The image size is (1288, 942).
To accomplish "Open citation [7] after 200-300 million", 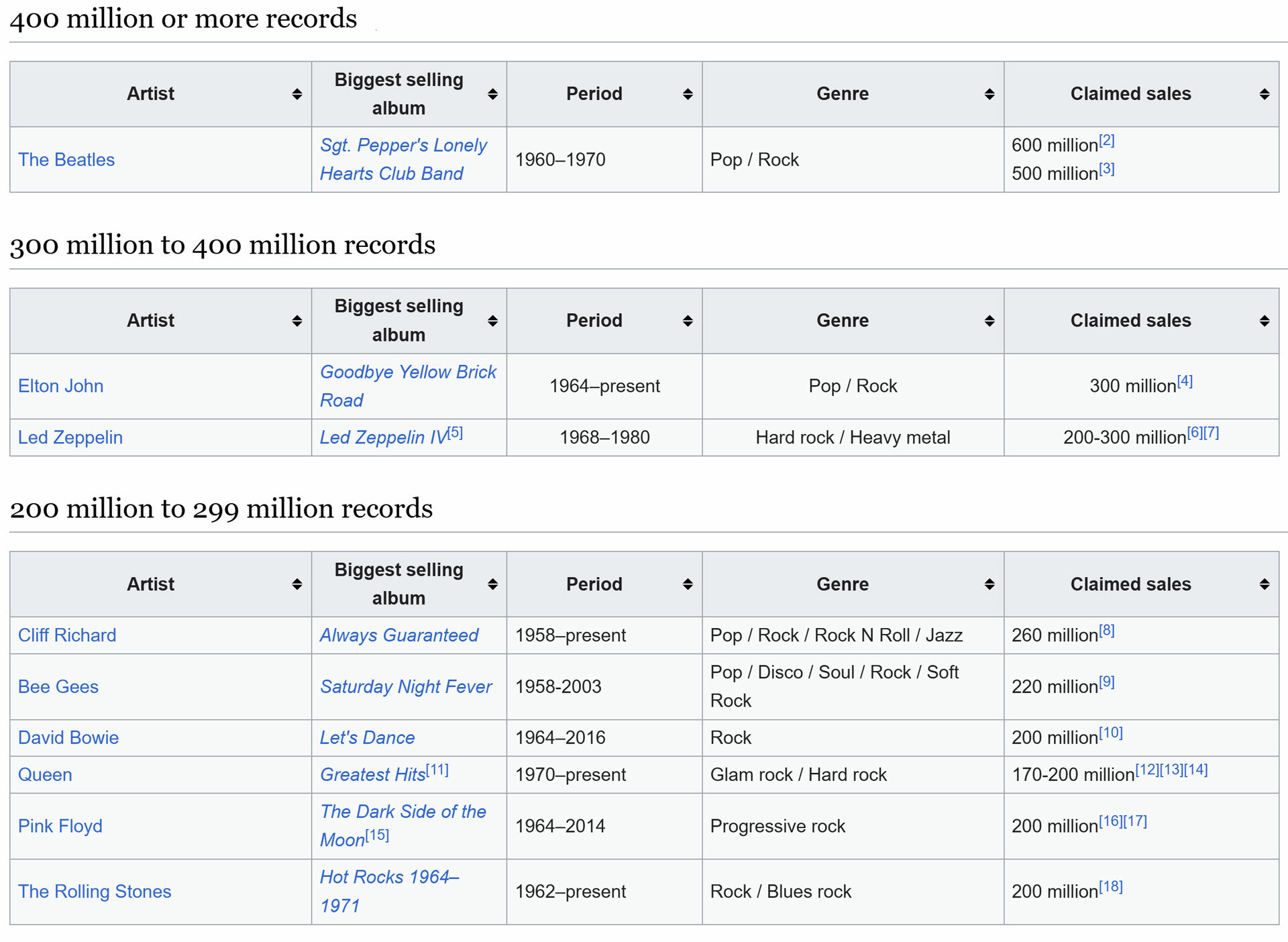I will pyautogui.click(x=1212, y=433).
